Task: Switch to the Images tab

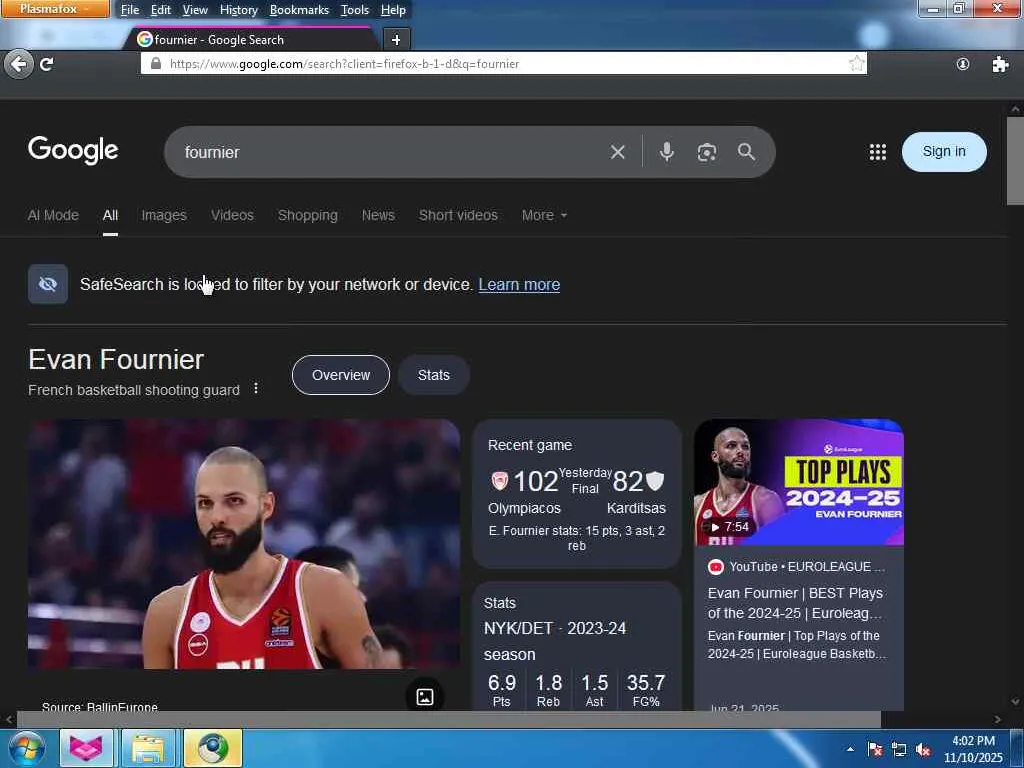Action: tap(164, 215)
